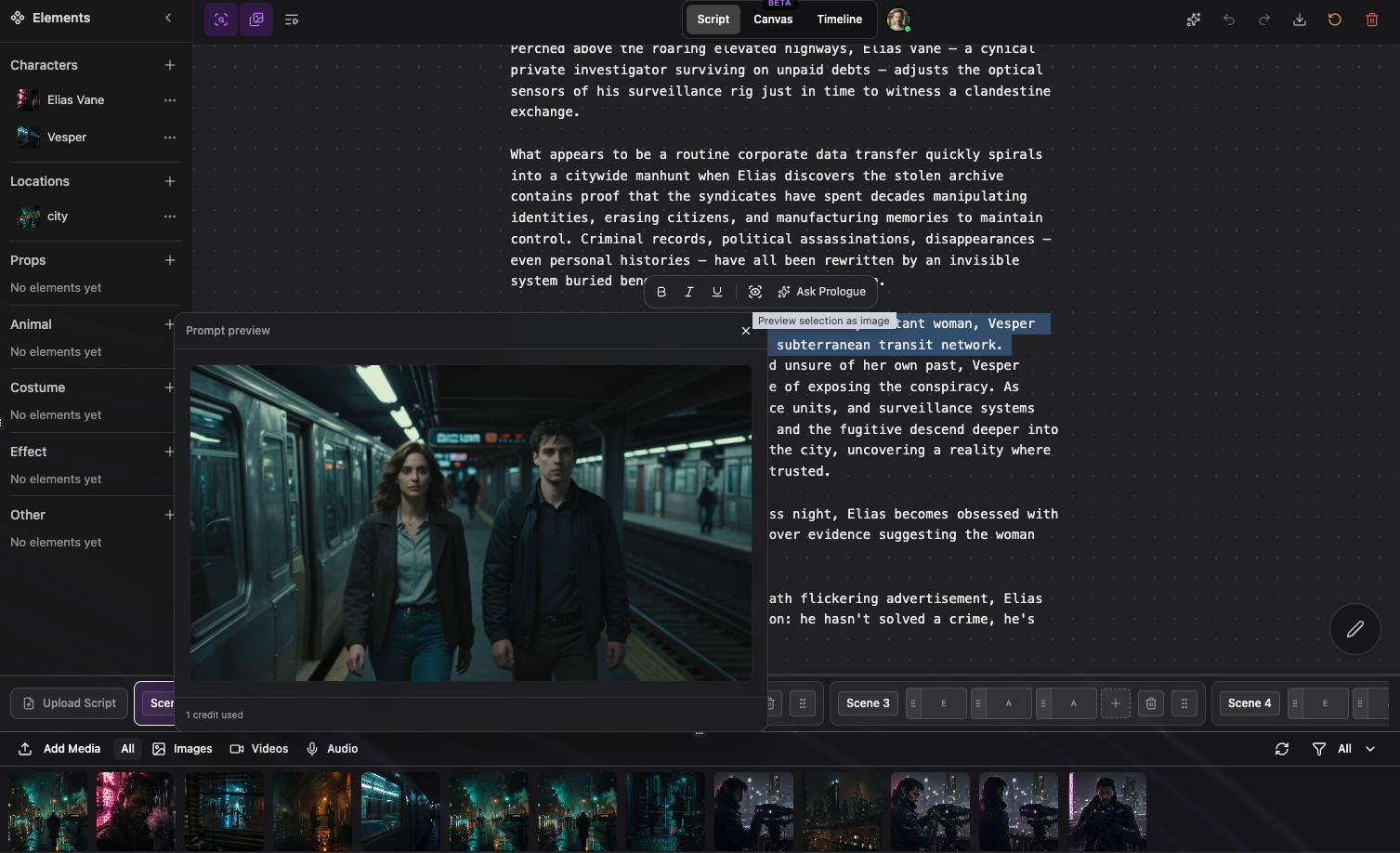Download the project
This screenshot has height=853, width=1400.
[1300, 20]
